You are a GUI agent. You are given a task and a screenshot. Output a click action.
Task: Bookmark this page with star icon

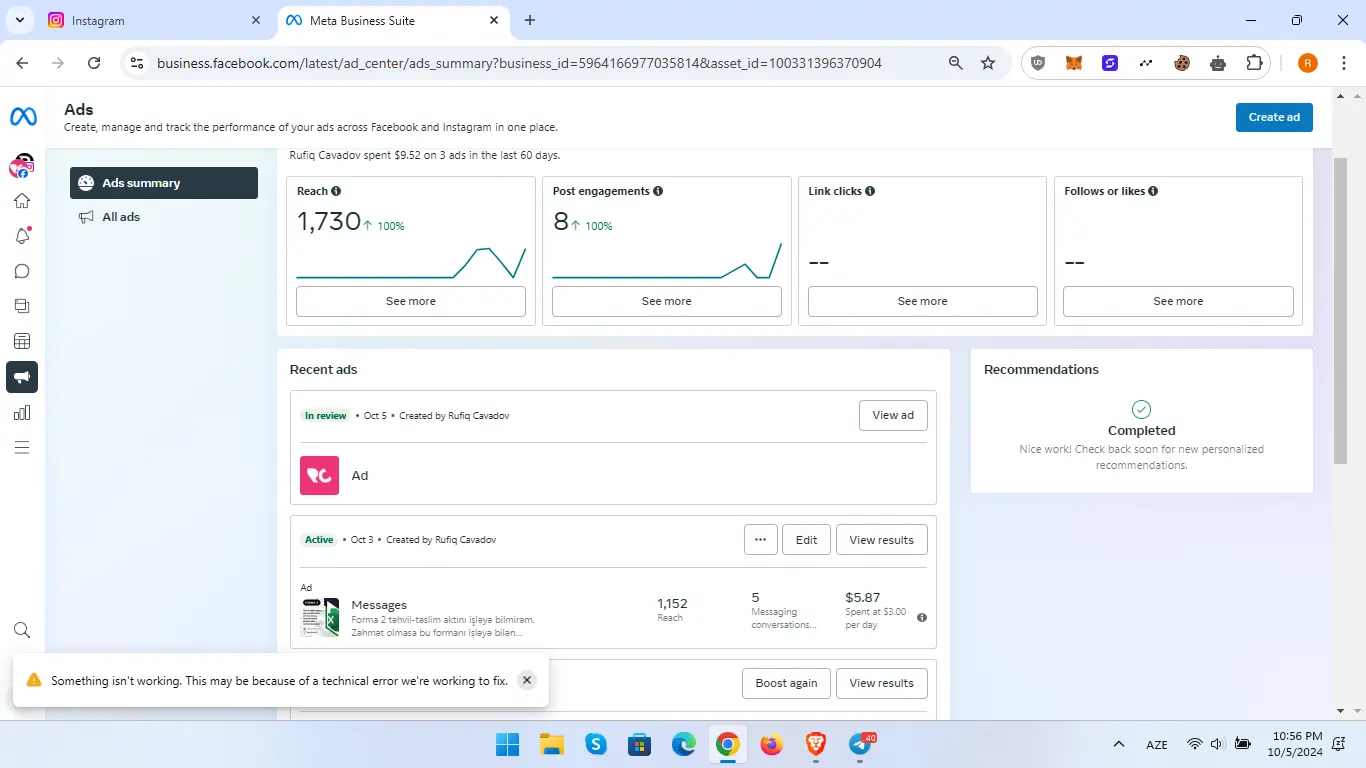pos(988,63)
